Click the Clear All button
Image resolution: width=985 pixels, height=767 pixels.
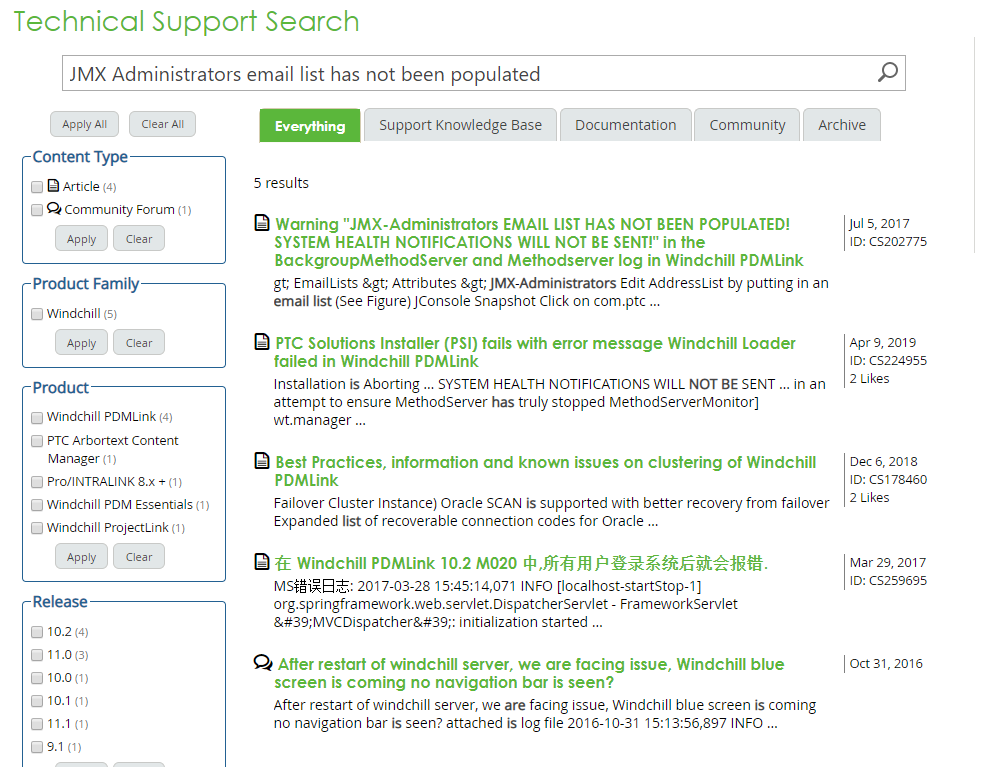tap(162, 124)
